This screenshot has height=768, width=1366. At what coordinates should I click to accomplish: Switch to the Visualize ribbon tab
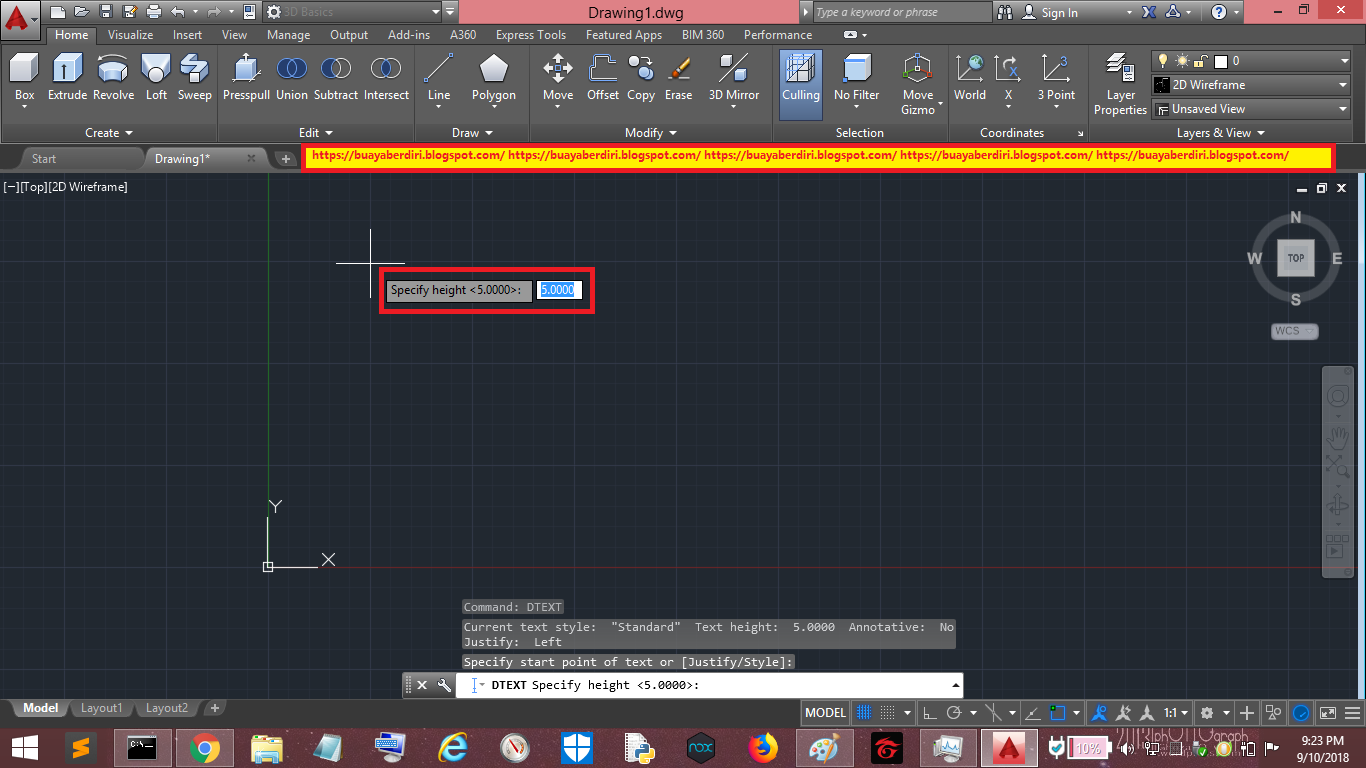tap(130, 34)
